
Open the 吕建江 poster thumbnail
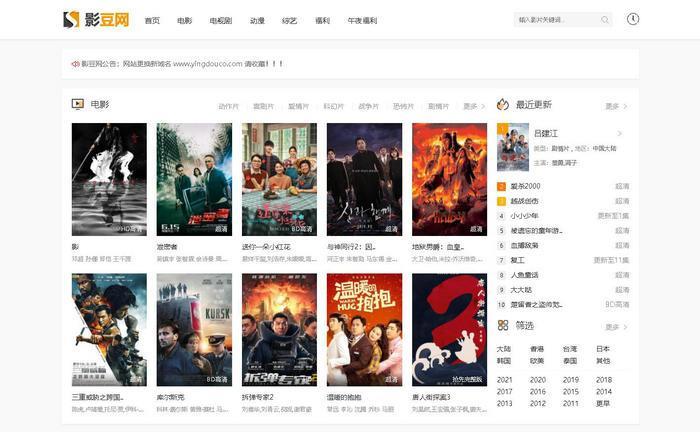[513, 147]
